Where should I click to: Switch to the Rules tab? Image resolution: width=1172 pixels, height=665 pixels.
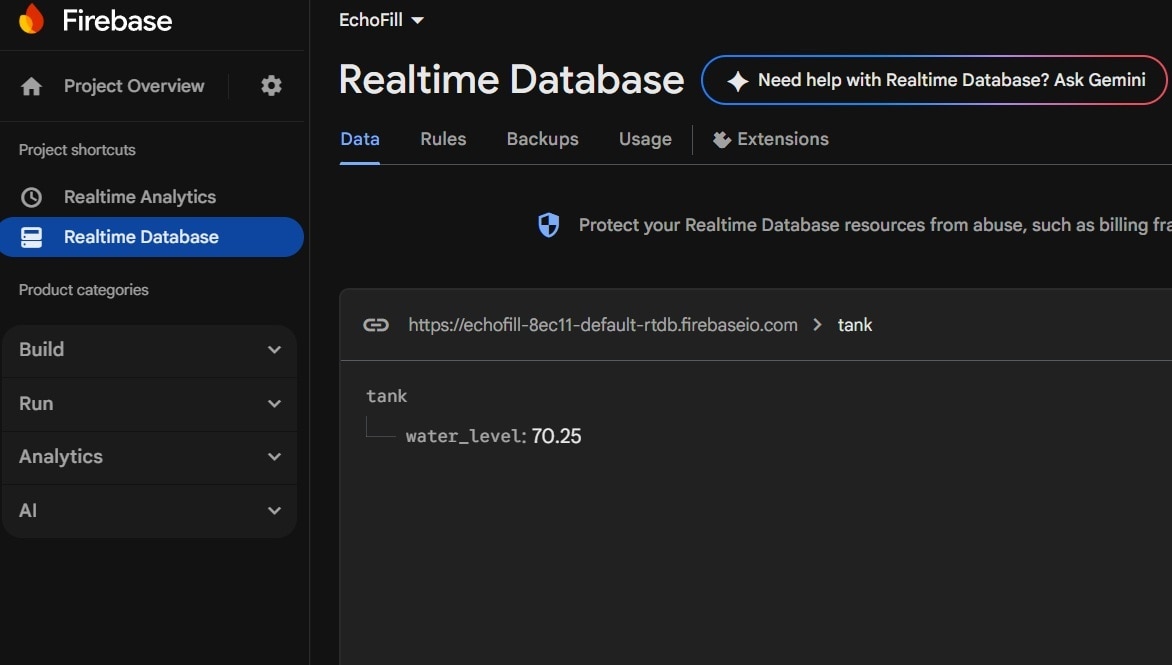(443, 139)
